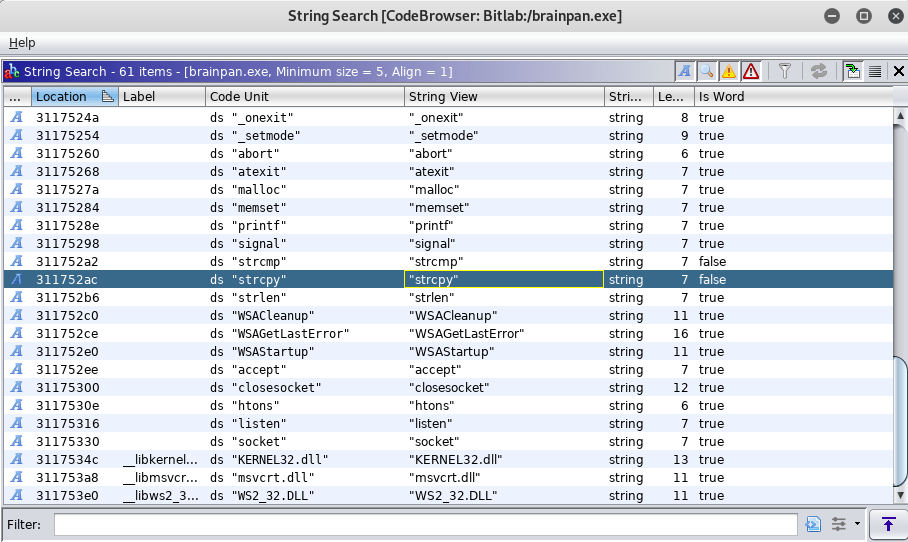Viewport: 908px width, 542px height.
Task: Click the String Search abc panel icon
Action: (x=12, y=71)
